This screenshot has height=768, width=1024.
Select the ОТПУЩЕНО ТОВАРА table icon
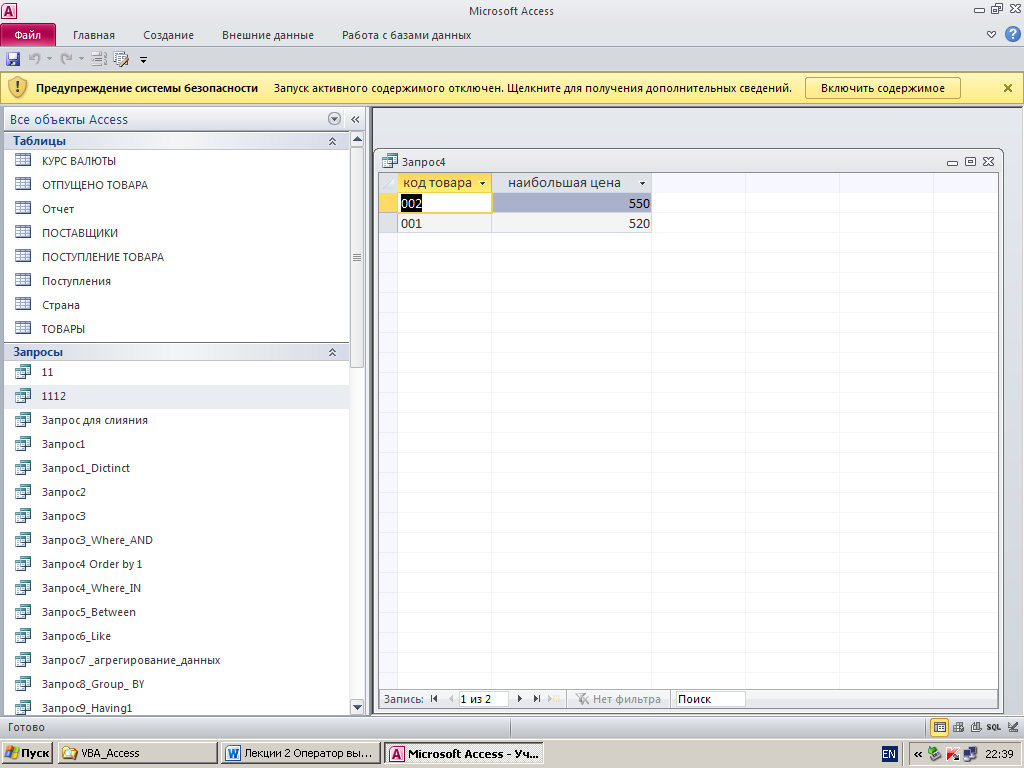point(23,184)
